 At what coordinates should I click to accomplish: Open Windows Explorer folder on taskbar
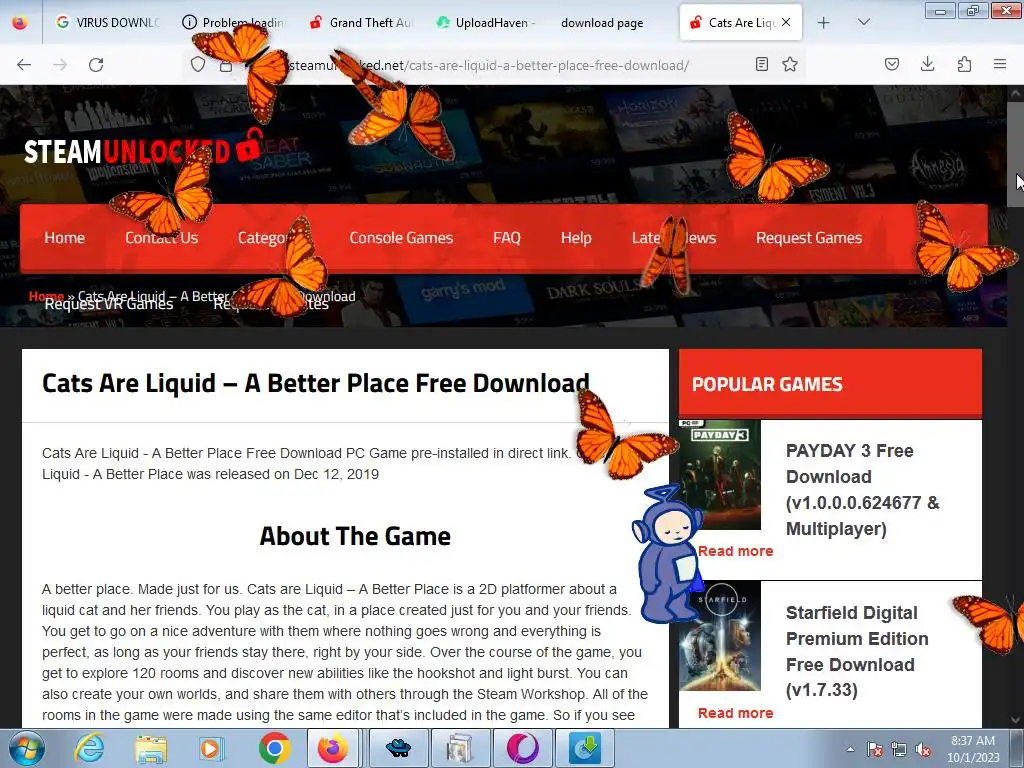151,748
